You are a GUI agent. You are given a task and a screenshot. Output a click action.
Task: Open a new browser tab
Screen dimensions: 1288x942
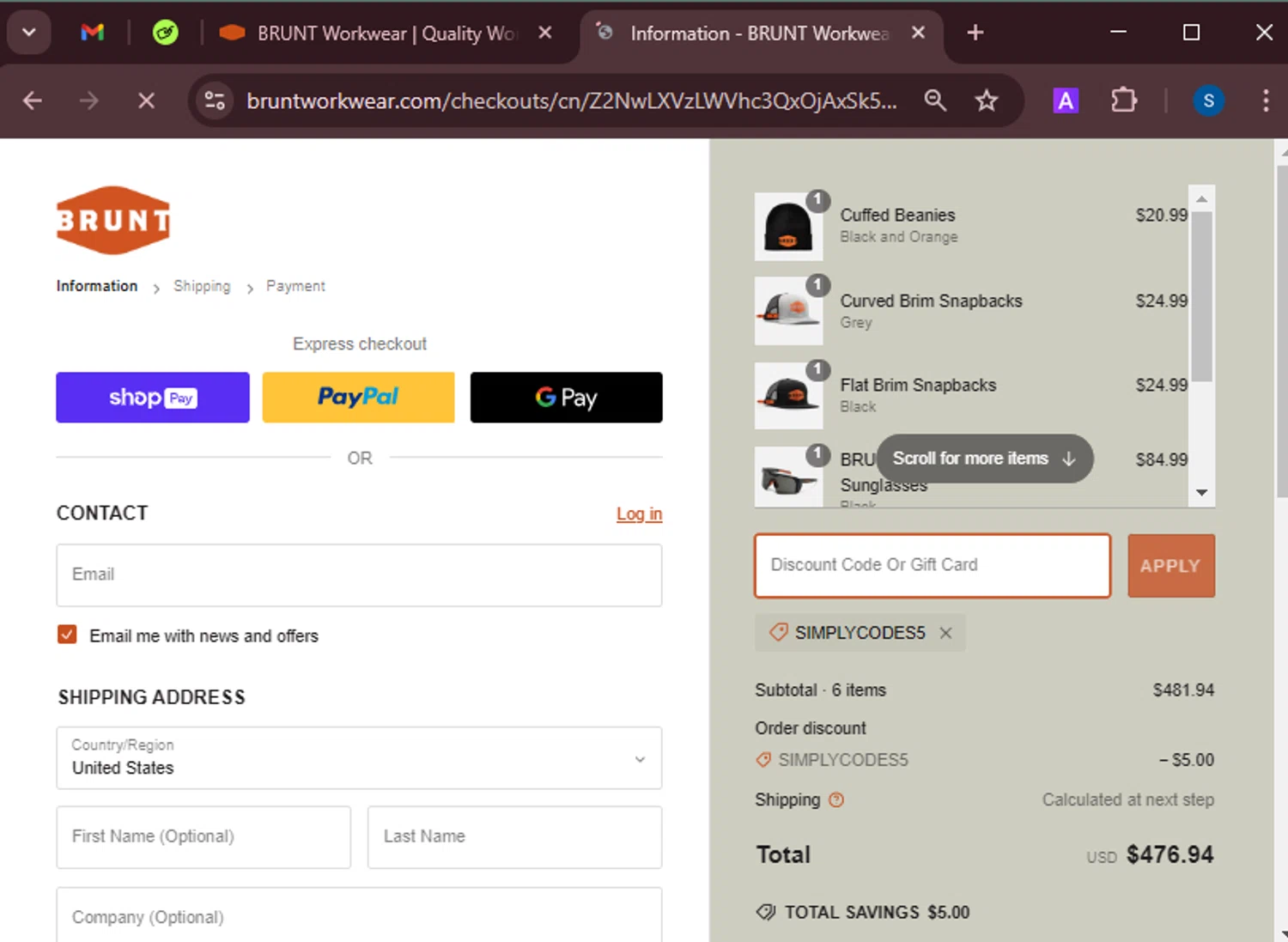click(x=975, y=33)
